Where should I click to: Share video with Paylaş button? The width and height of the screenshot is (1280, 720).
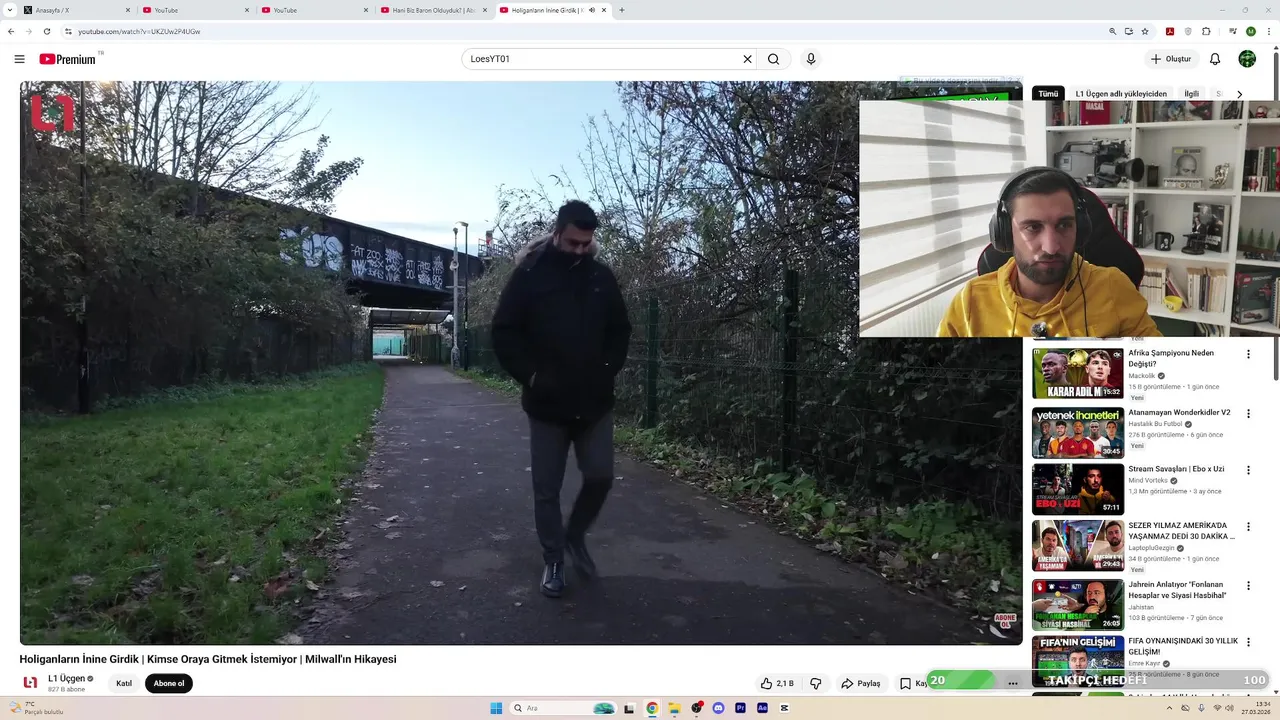[x=861, y=683]
